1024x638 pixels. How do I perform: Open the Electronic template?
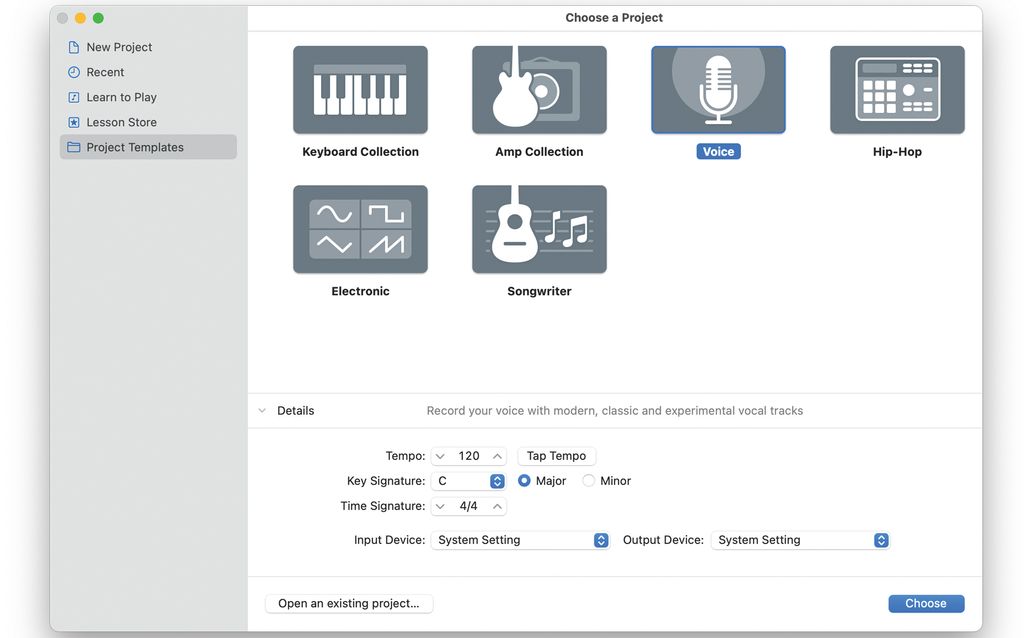coord(360,228)
